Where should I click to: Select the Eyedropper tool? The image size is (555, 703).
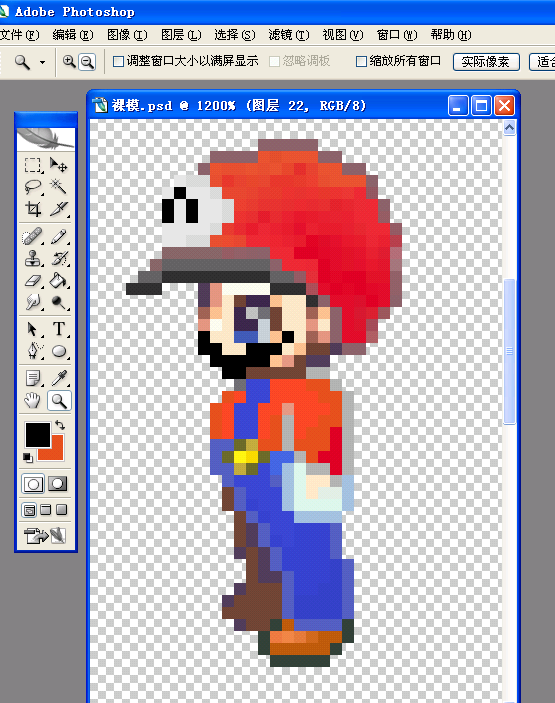58,378
